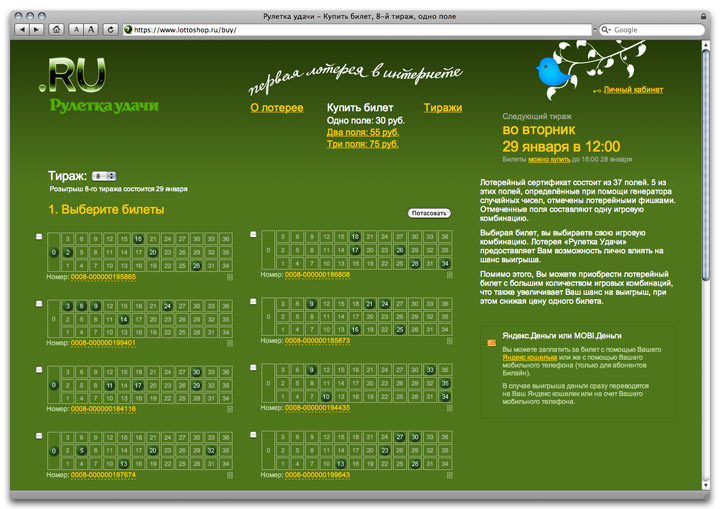Expand the small icon under ticket 0008-000000199401
The height and width of the screenshot is (509, 720).
tap(228, 343)
